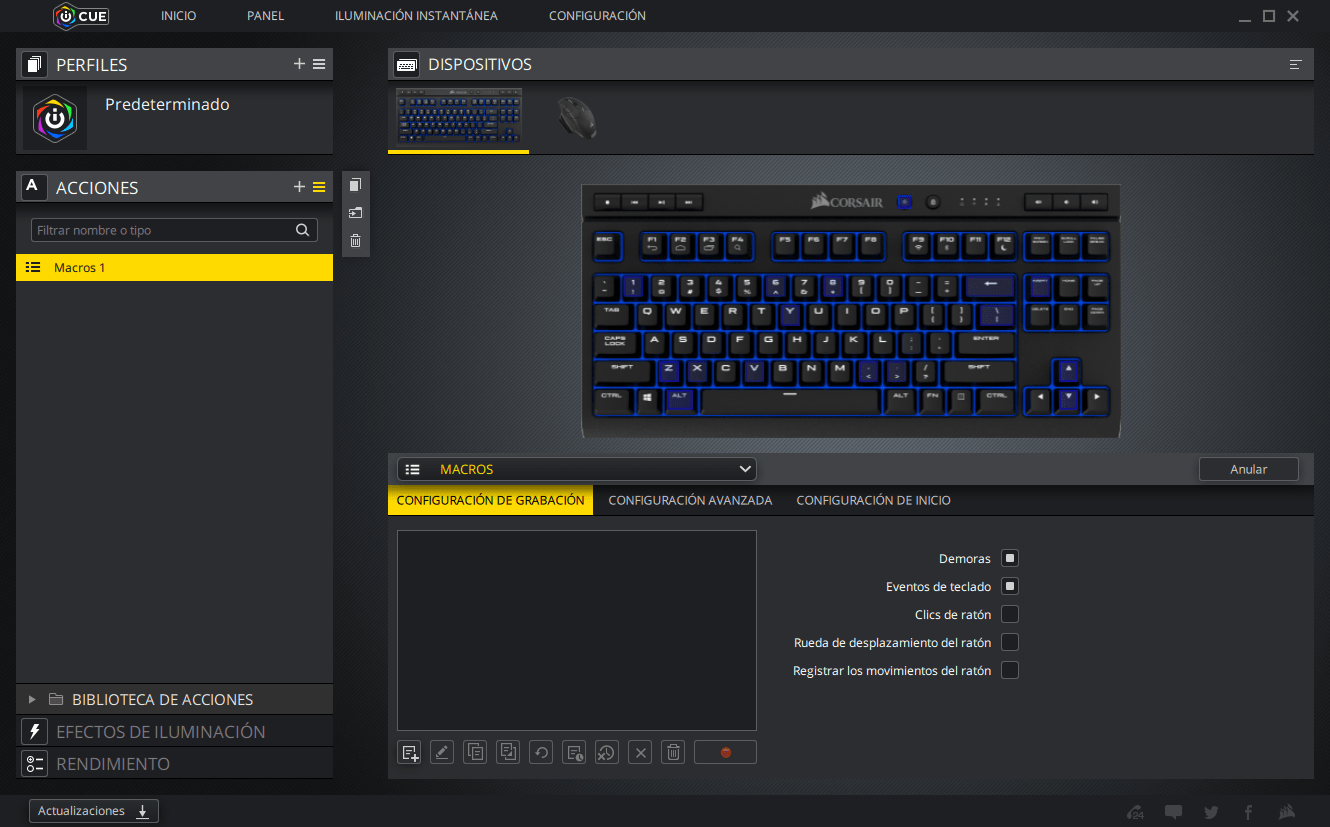This screenshot has height=827, width=1330.
Task: Click the insert delay icon
Action: point(574,753)
